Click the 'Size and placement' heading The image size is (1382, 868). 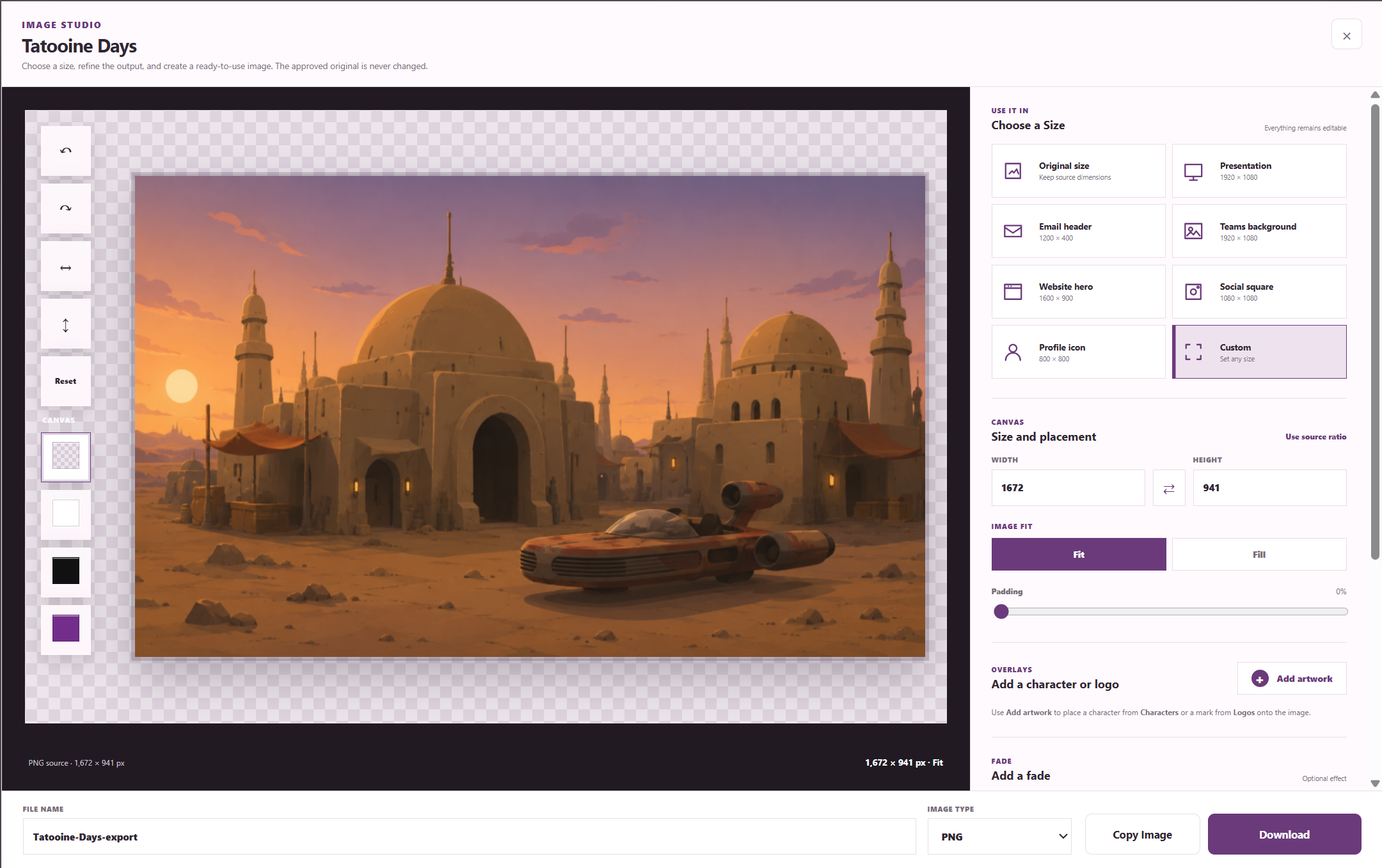pos(1044,437)
